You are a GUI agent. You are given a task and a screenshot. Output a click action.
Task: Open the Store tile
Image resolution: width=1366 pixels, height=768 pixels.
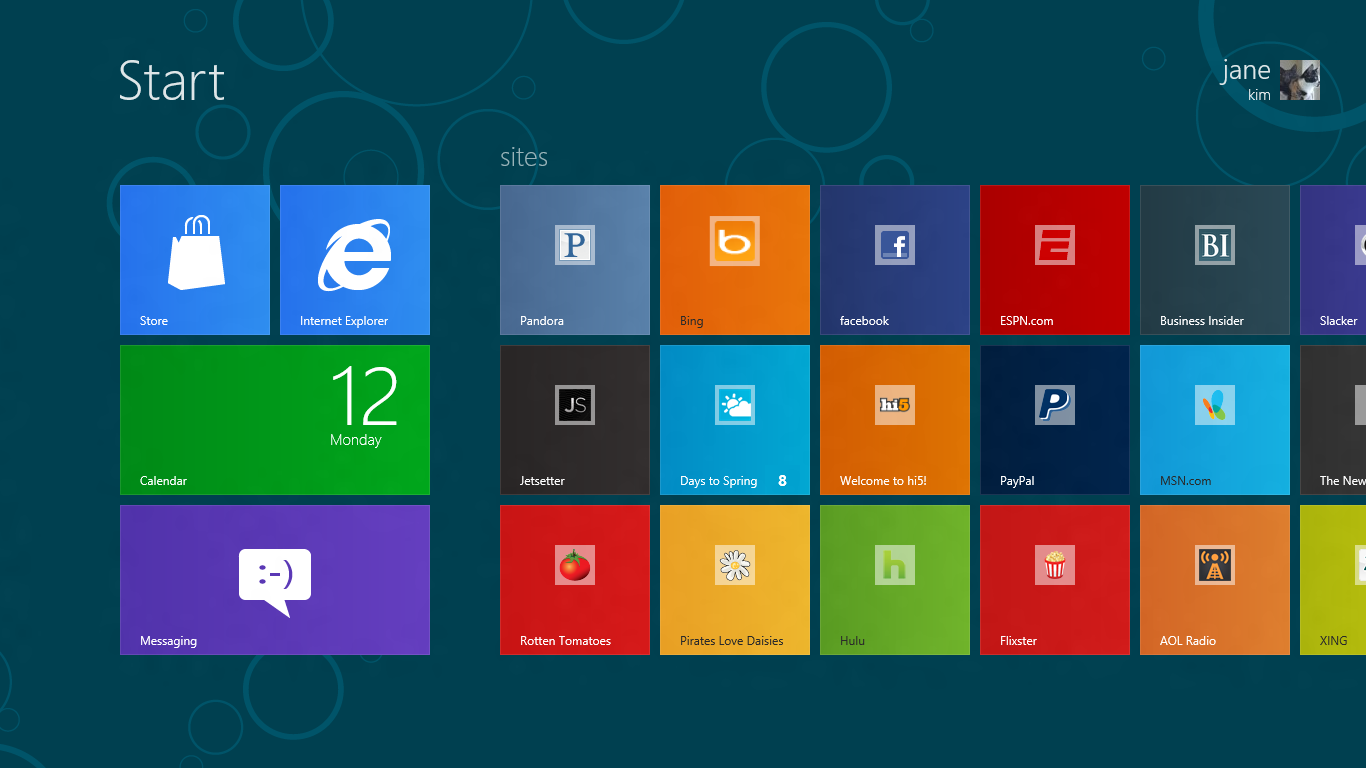click(x=195, y=260)
